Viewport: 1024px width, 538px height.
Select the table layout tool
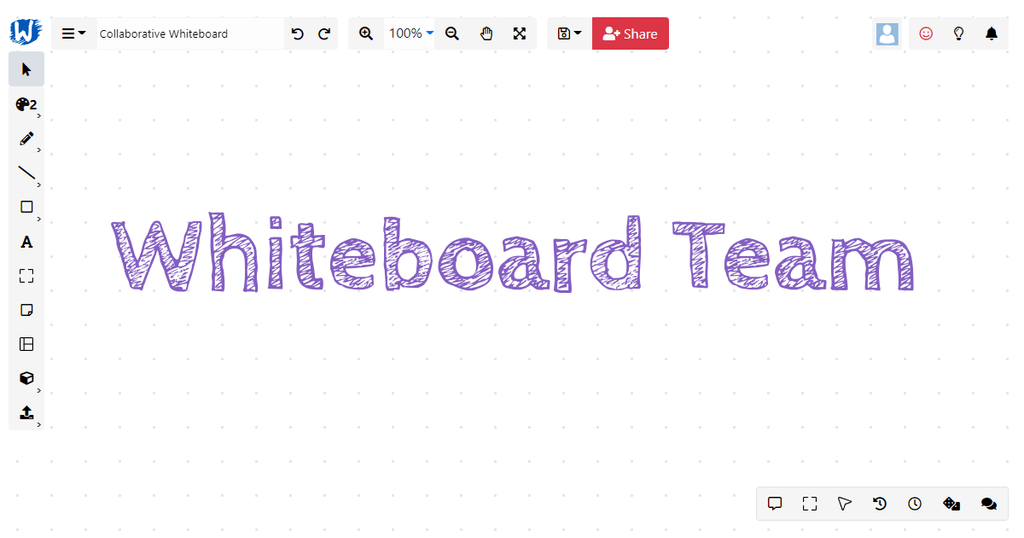click(x=26, y=344)
